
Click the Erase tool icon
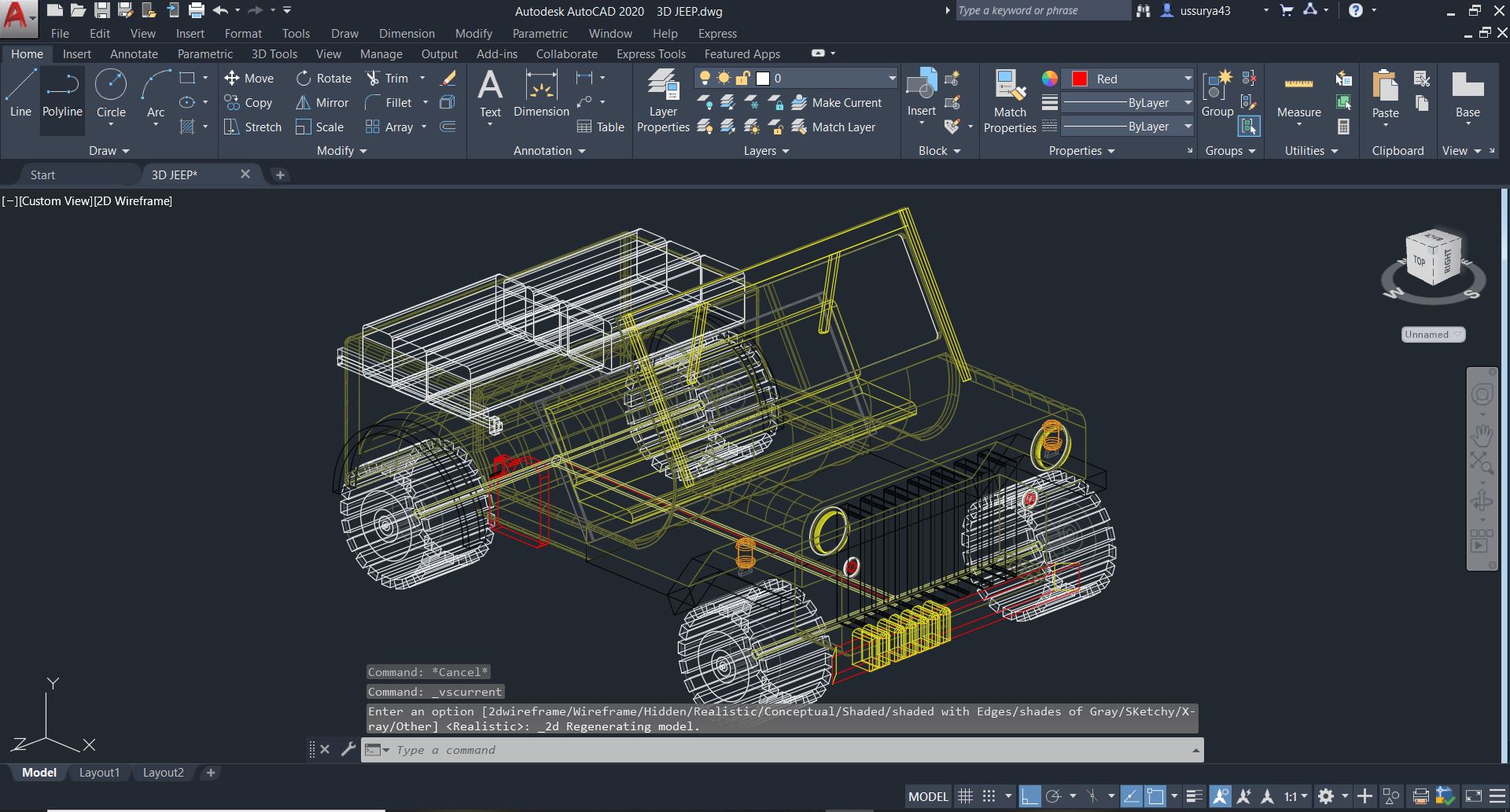tap(448, 78)
